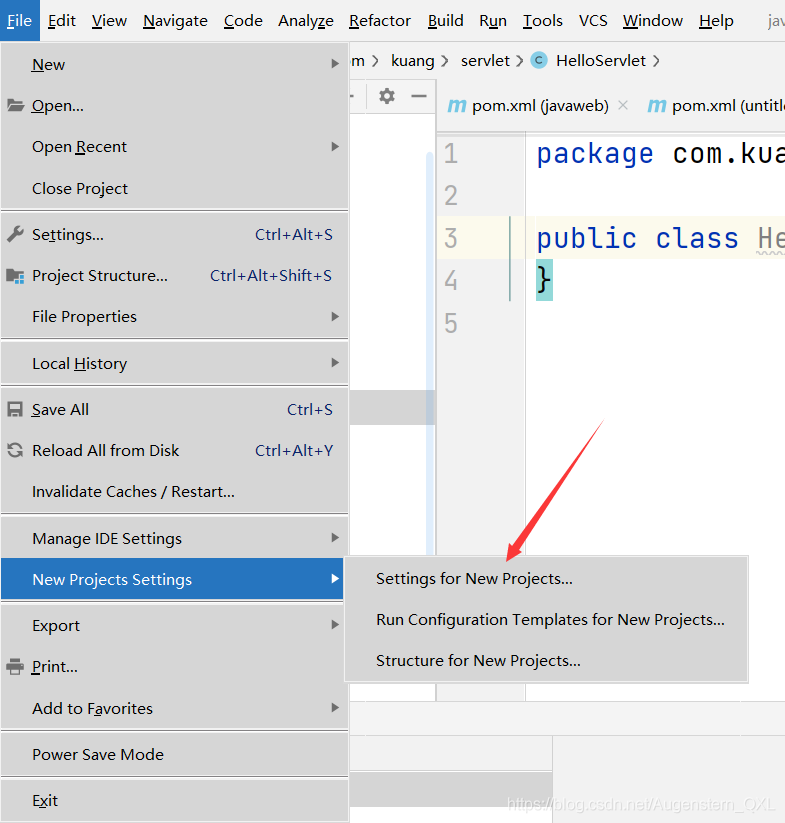The width and height of the screenshot is (785, 823).
Task: Hide the tool window with minus icon
Action: [419, 96]
